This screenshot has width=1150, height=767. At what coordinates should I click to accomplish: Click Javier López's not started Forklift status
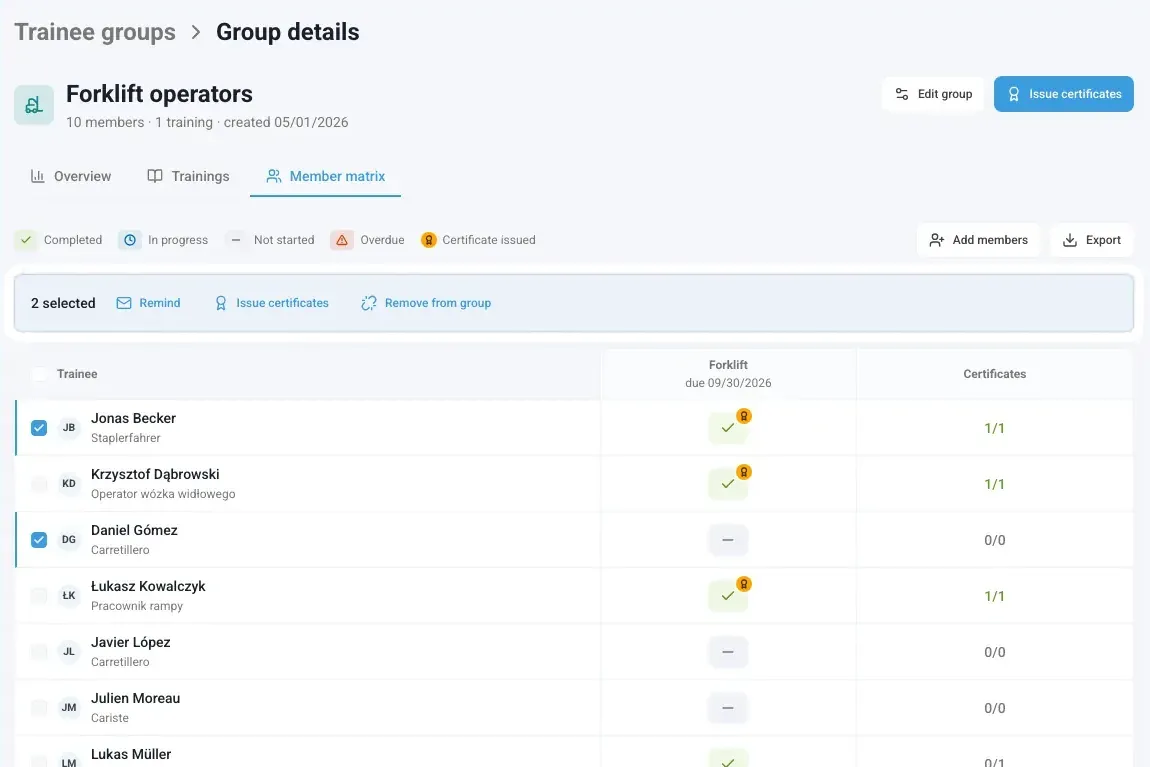[x=728, y=652]
